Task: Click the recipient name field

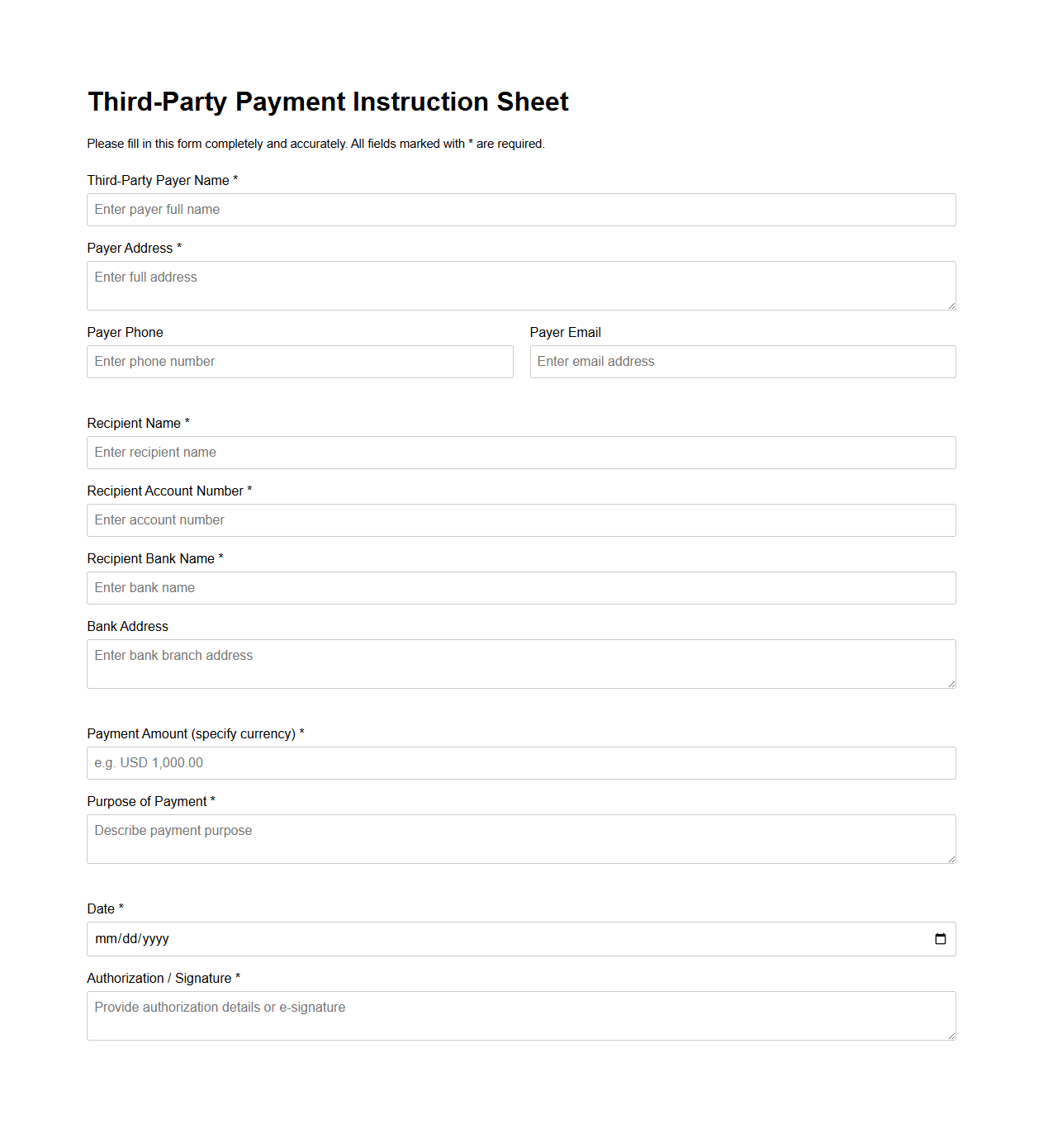Action: pyautogui.click(x=521, y=452)
